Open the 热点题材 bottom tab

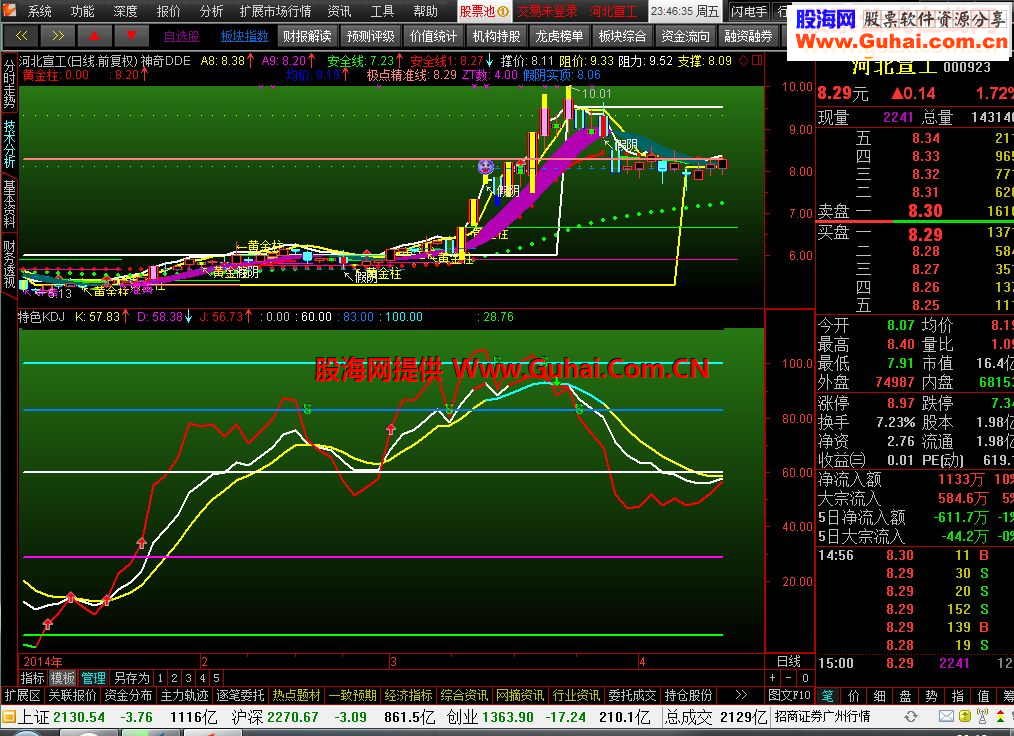(x=296, y=695)
